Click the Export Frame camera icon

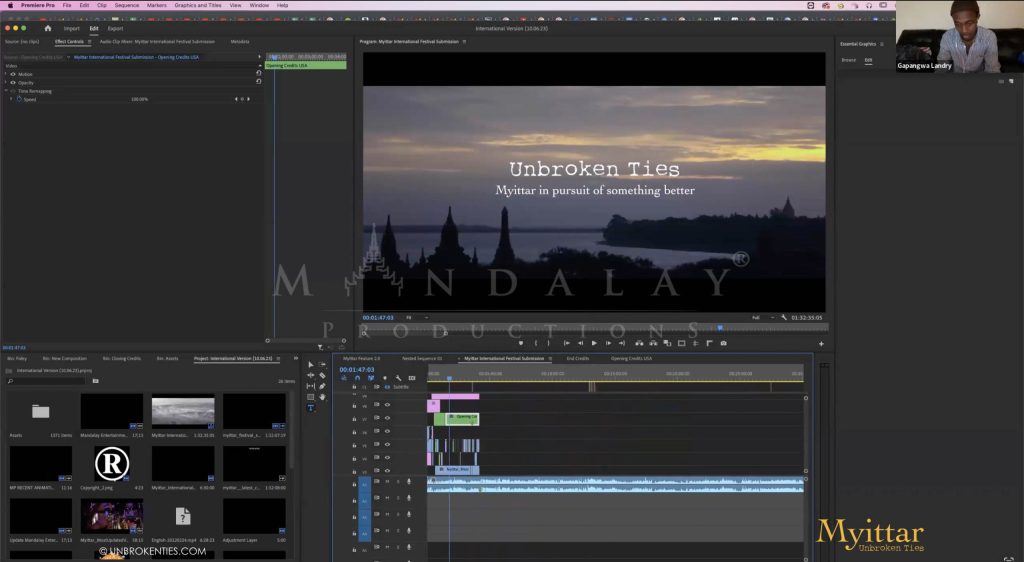724,343
